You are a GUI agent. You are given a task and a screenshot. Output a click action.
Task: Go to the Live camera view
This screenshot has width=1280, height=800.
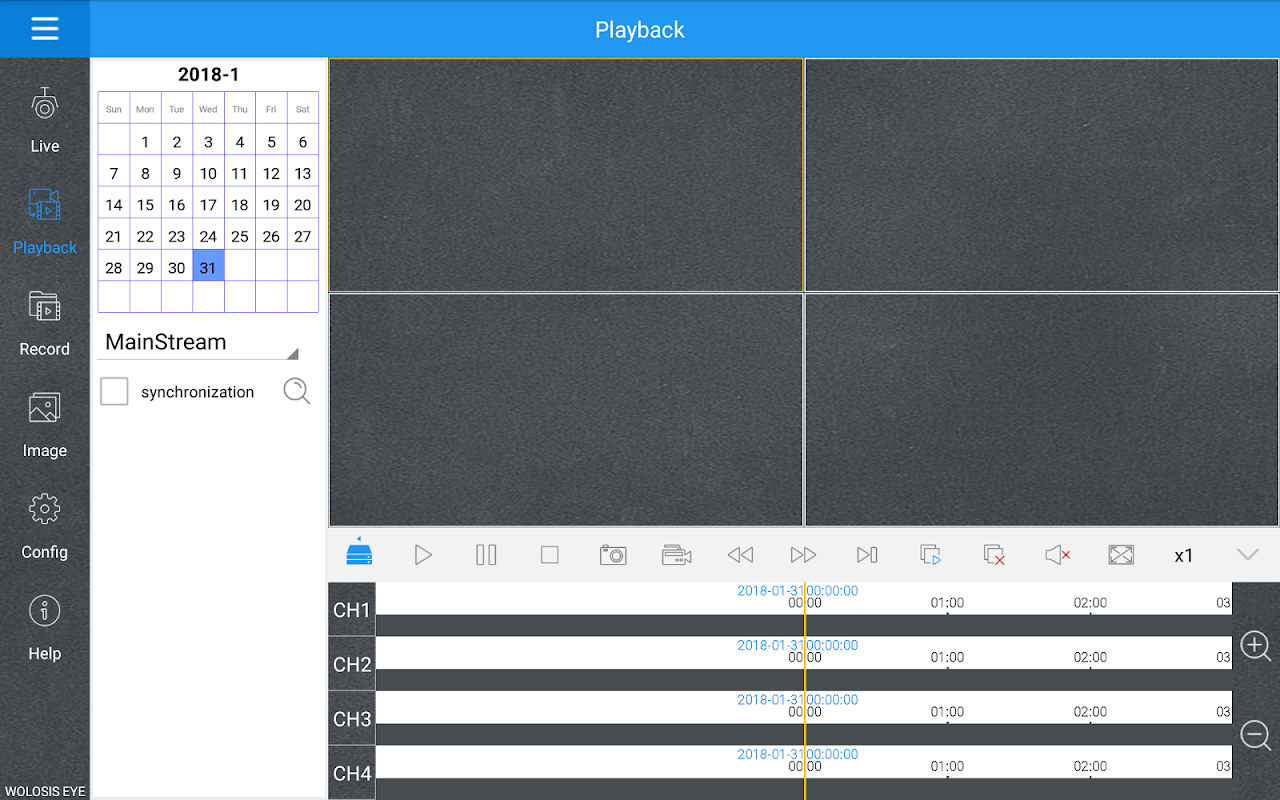coord(45,120)
